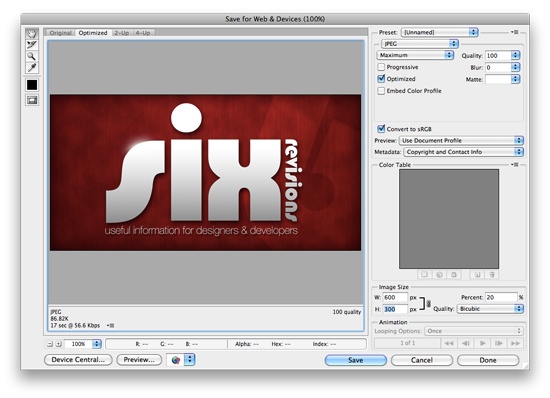Click the '100 quality' label
The height and width of the screenshot is (398, 550).
click(x=347, y=312)
